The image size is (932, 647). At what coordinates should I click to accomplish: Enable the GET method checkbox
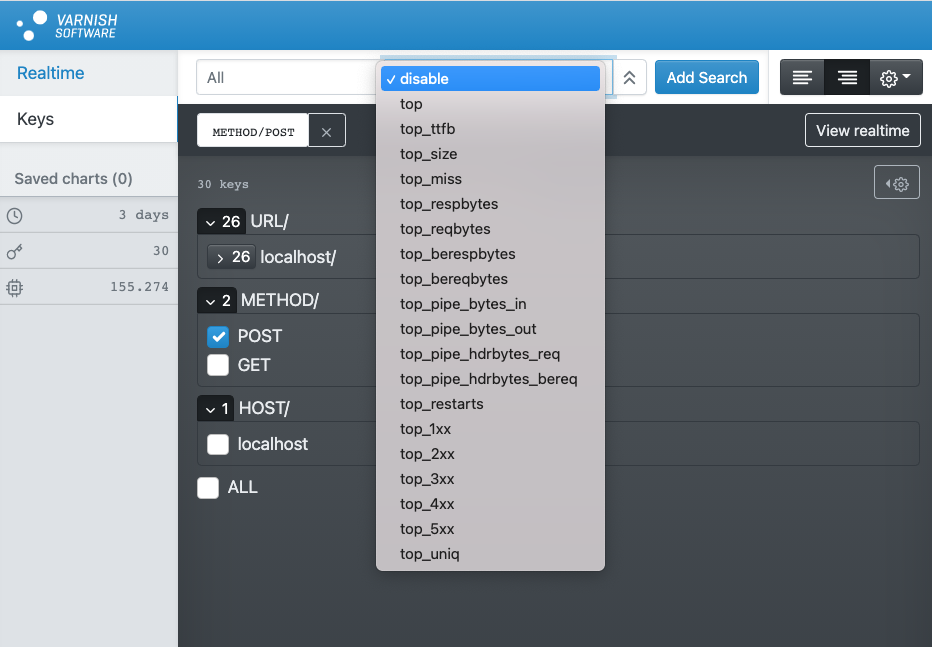[x=218, y=365]
